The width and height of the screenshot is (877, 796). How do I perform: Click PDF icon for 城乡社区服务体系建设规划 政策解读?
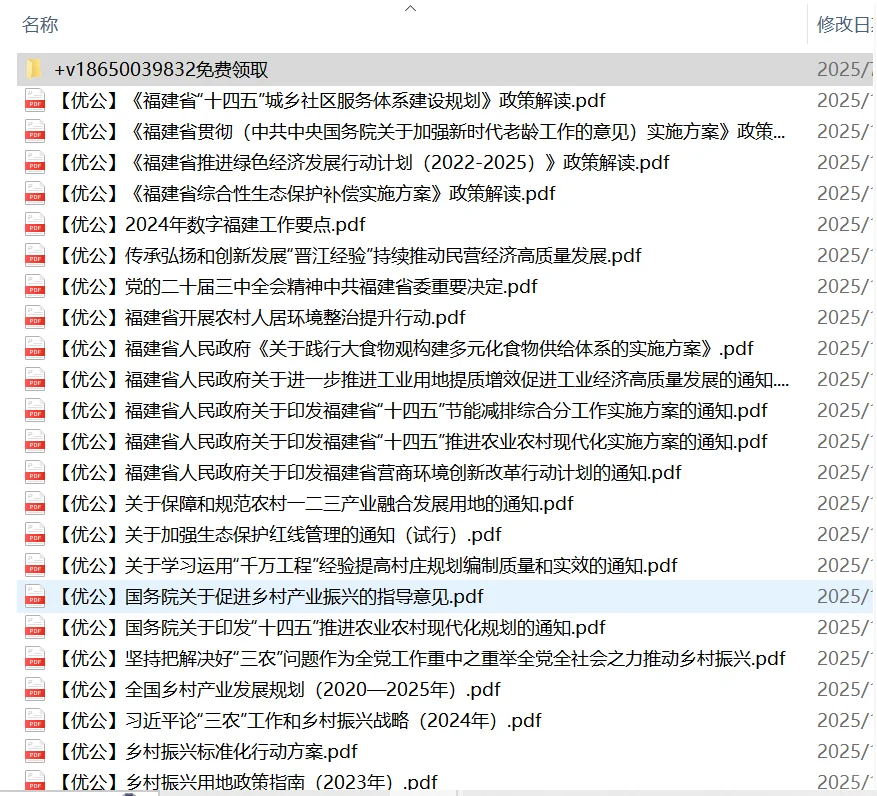tap(35, 101)
